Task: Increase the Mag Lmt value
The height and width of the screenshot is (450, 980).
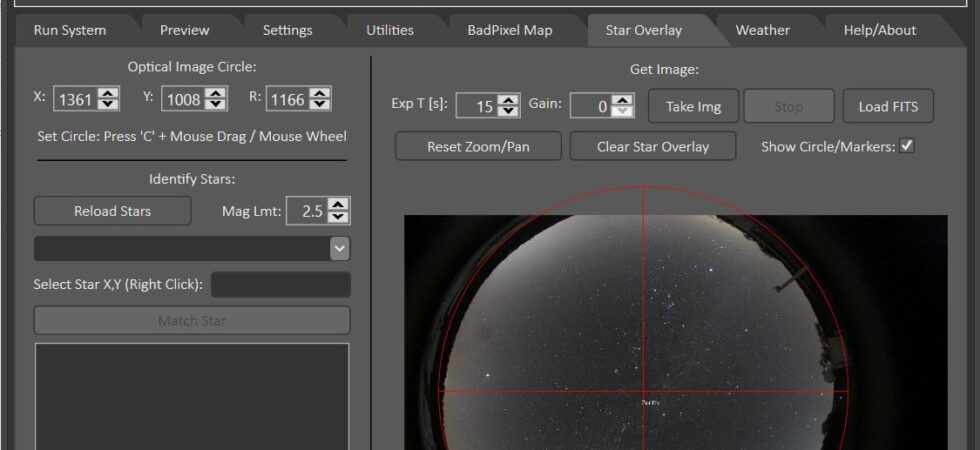Action: (x=338, y=205)
